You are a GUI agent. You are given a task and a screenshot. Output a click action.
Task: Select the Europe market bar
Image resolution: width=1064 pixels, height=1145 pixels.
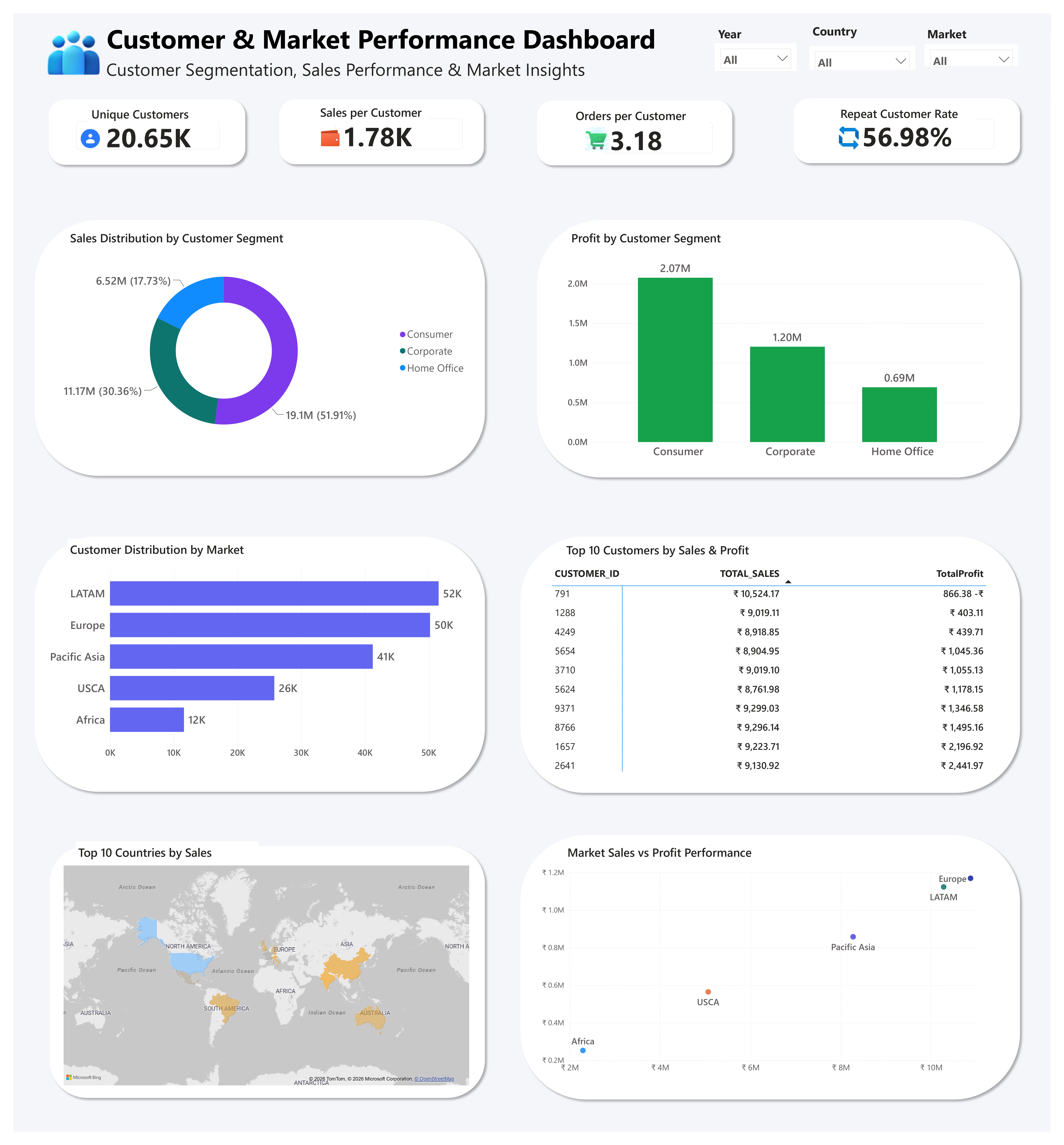(x=270, y=625)
